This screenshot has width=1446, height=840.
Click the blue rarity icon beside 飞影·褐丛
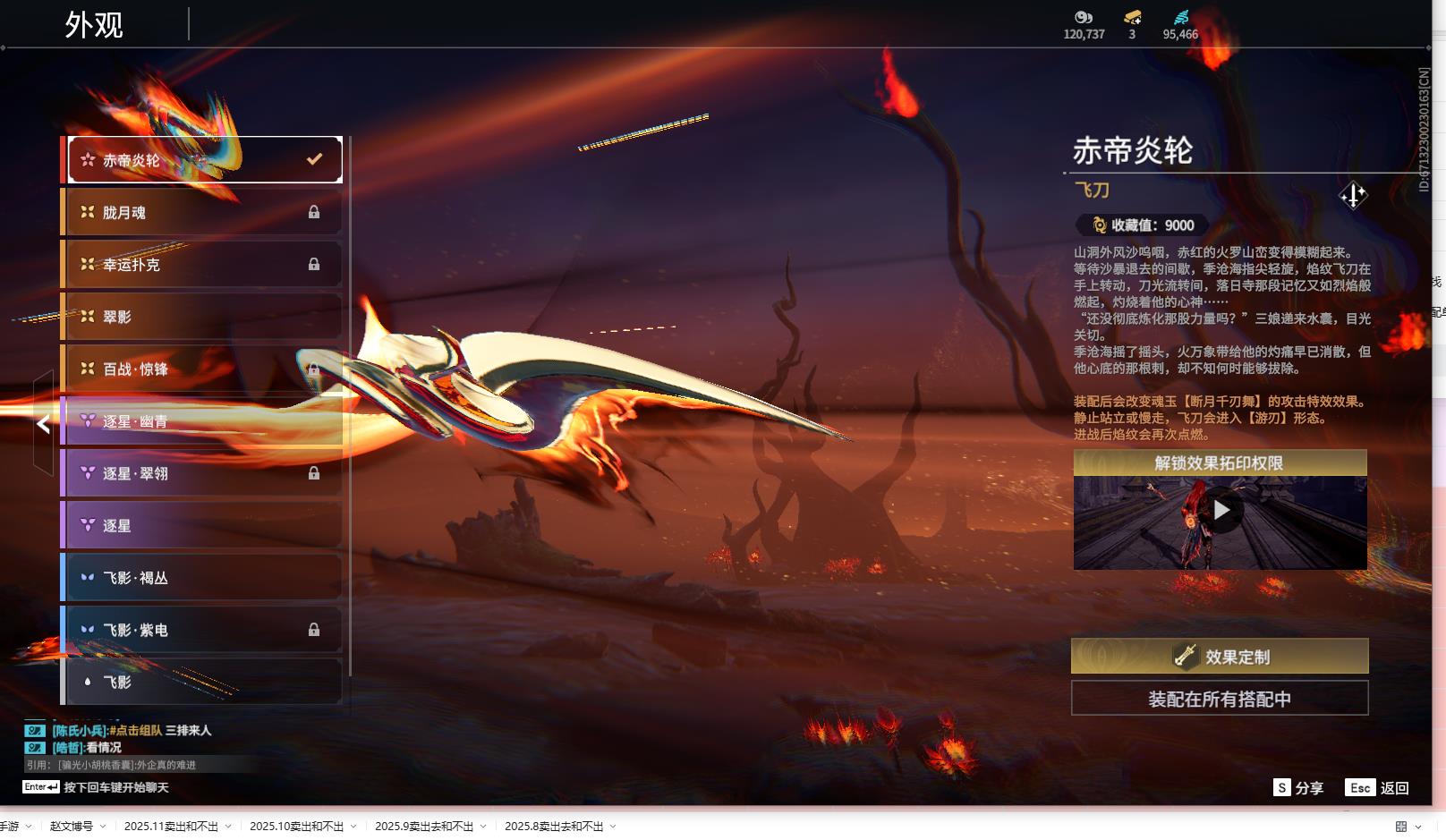point(88,577)
